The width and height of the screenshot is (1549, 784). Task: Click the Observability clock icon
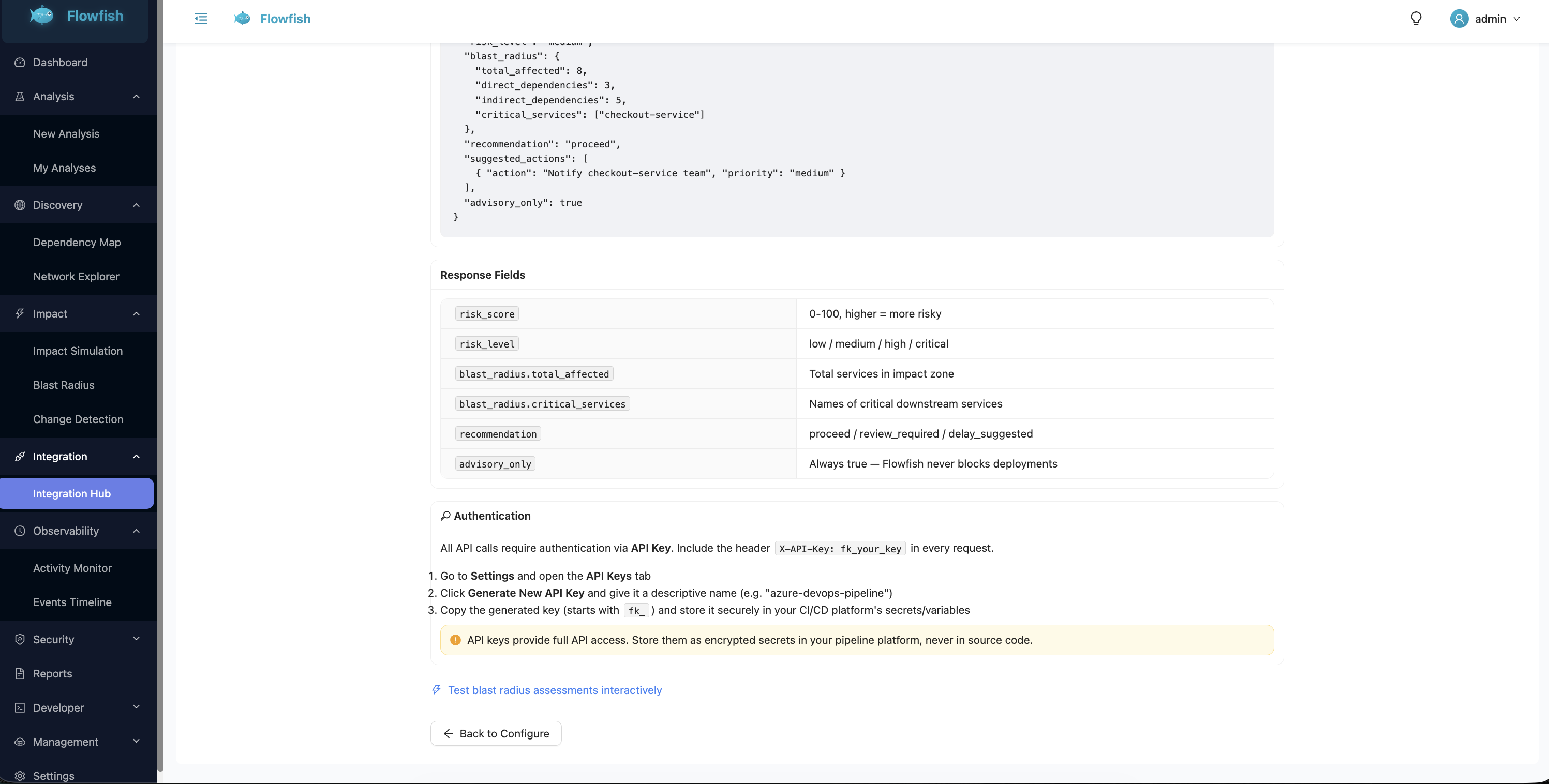pos(20,531)
